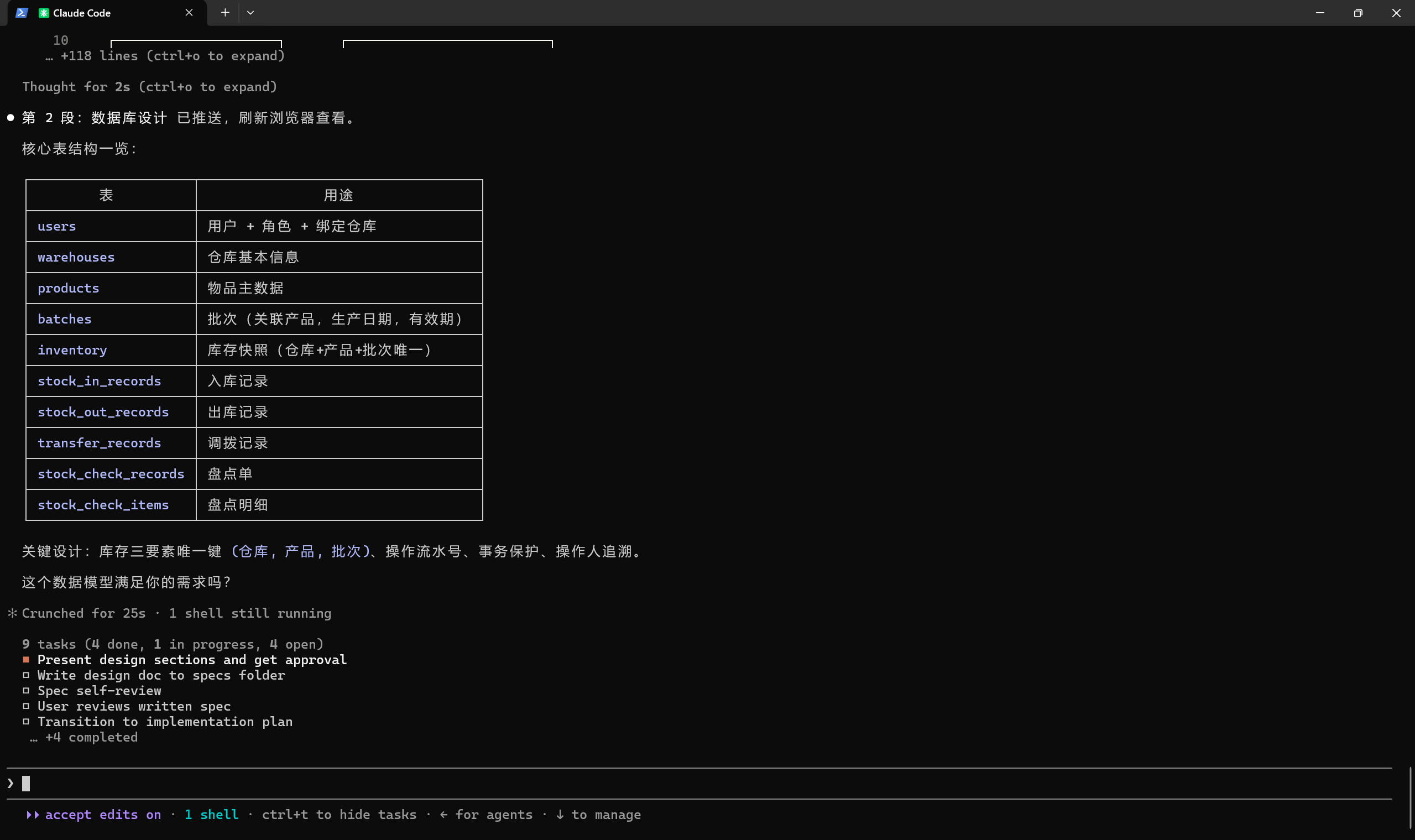
Task: Click checkbox beside 'Write design doc to specs folder'
Action: [x=26, y=675]
